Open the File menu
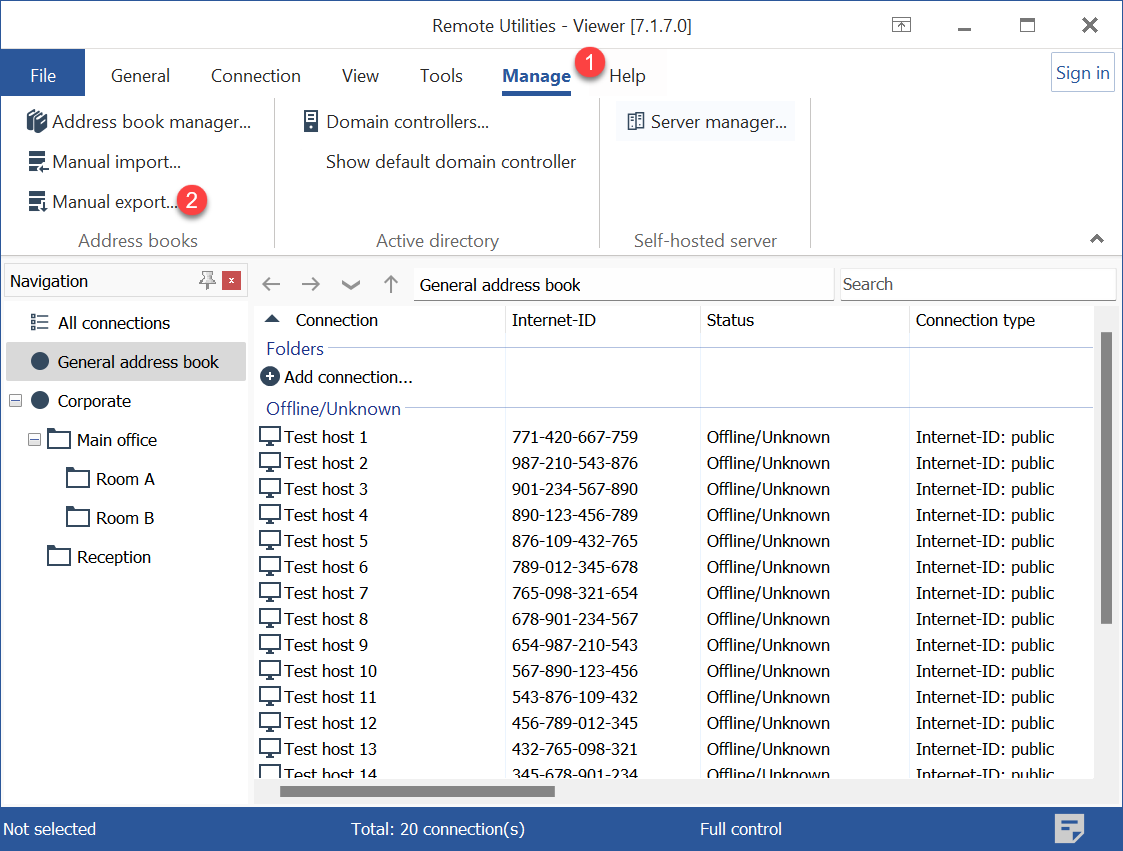Screen dimensions: 1123x851 click(x=43, y=76)
